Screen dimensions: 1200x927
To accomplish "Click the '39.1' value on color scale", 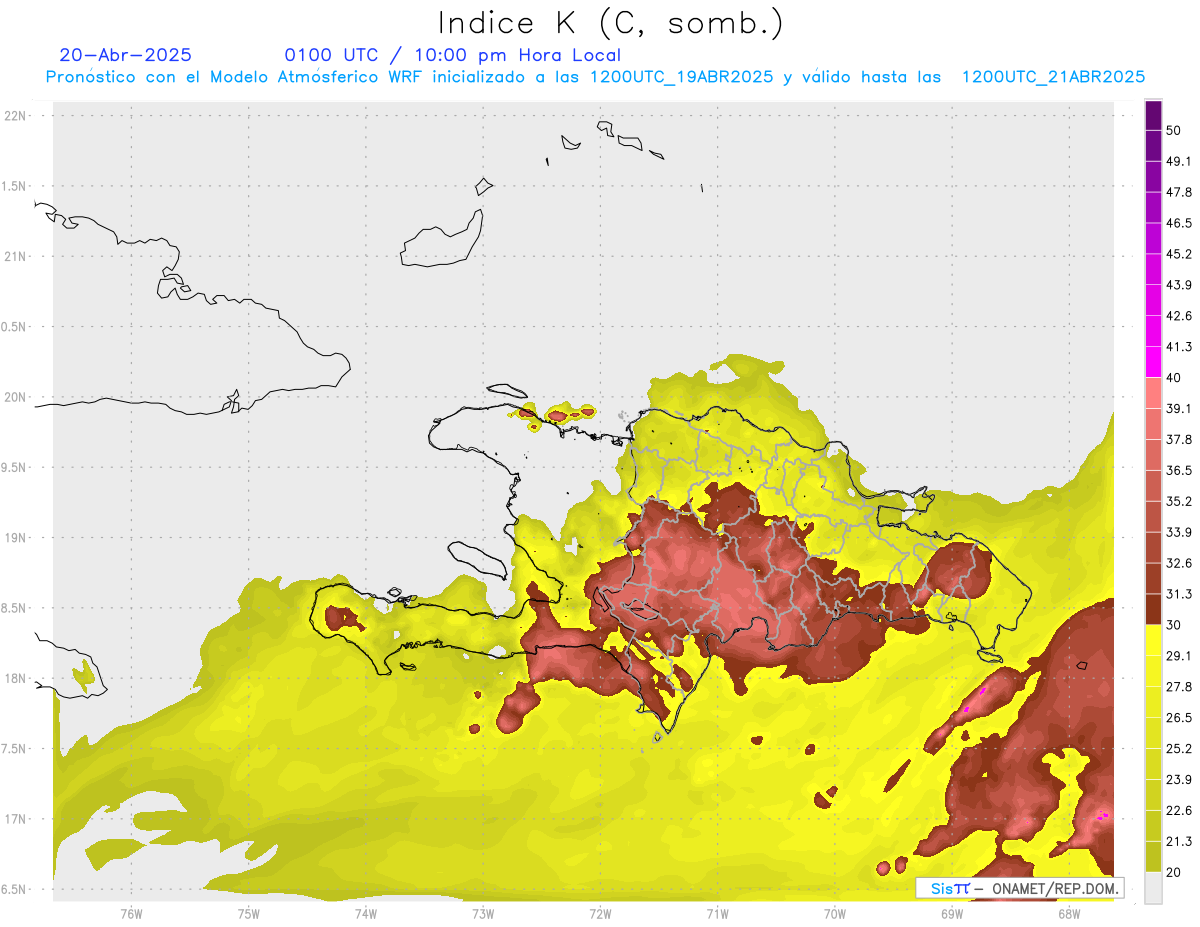I will tap(1178, 408).
